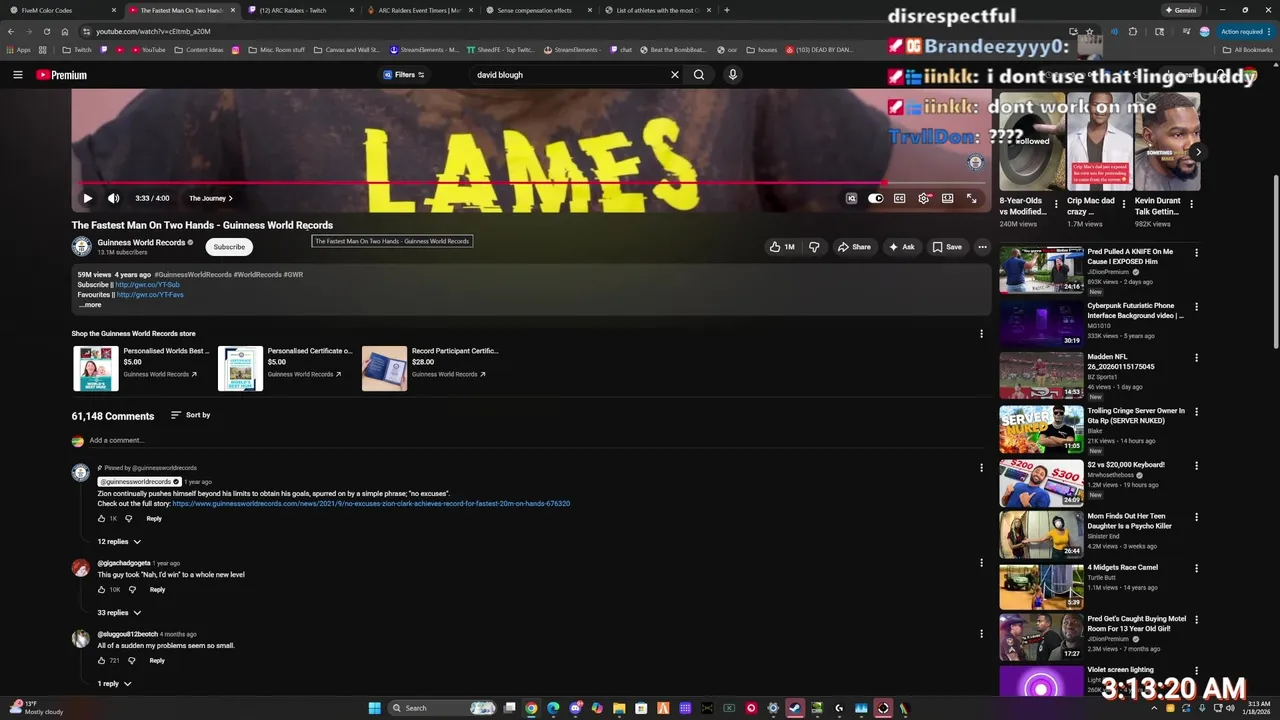Save the video to a playlist
Screen dimensions: 1280x720
[947, 247]
